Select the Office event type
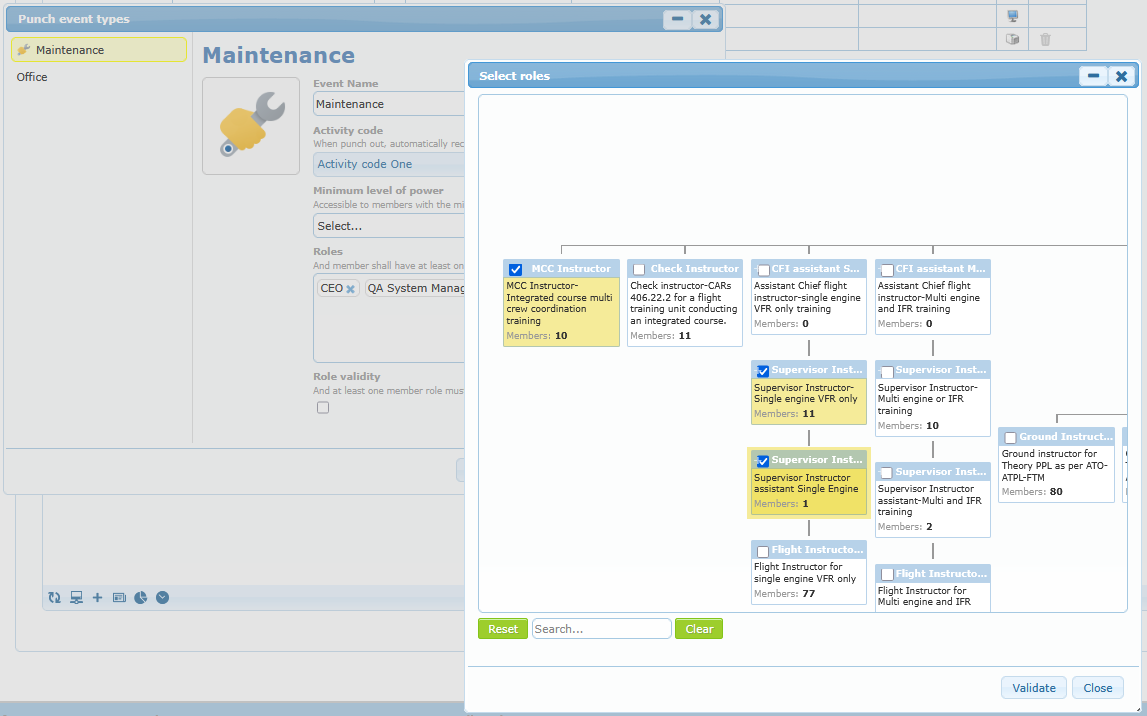Screen dimensions: 1147x716 point(32,77)
